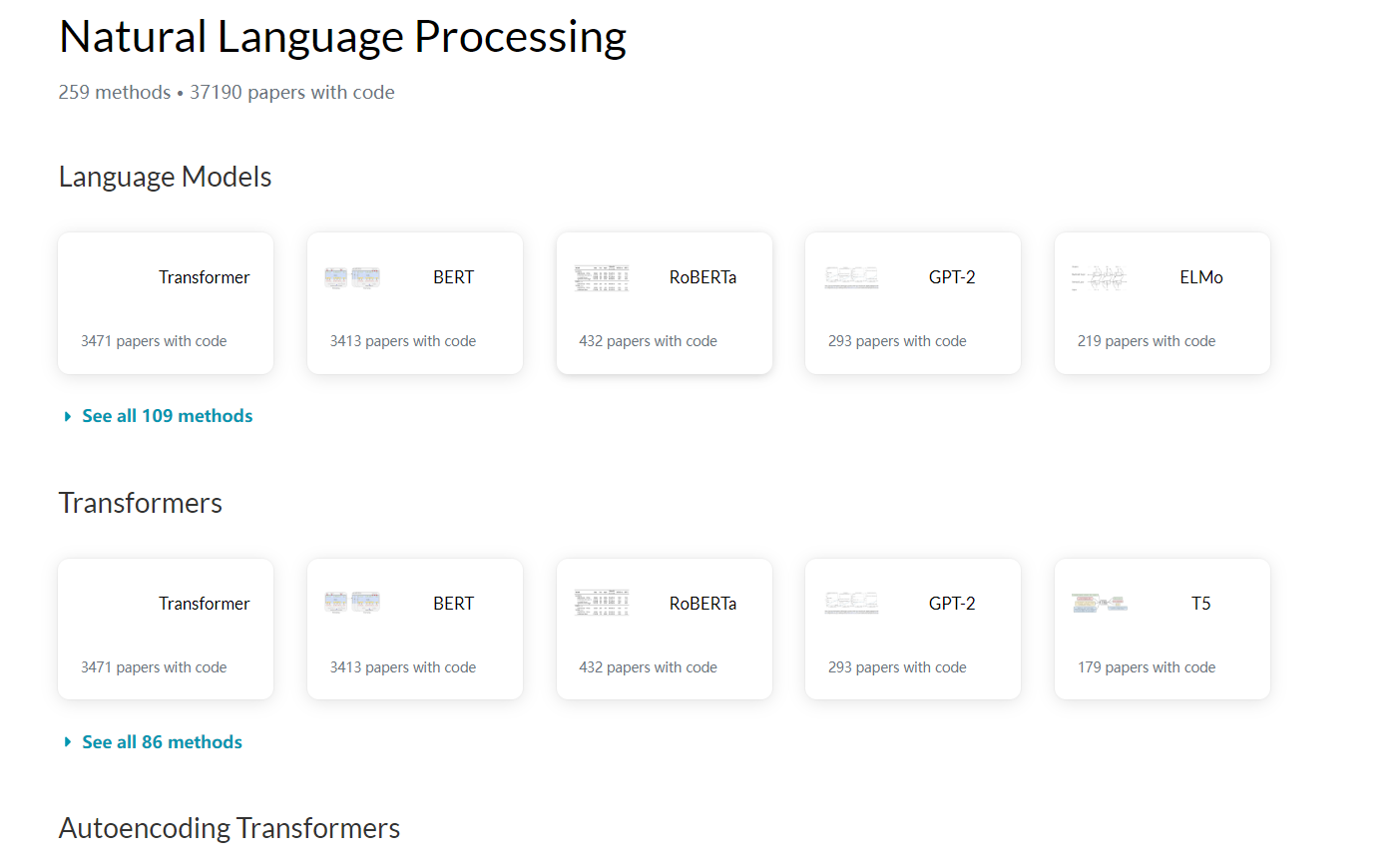Click the 3471 papers with code label on Transformer
The width and height of the screenshot is (1400, 867).
[154, 340]
